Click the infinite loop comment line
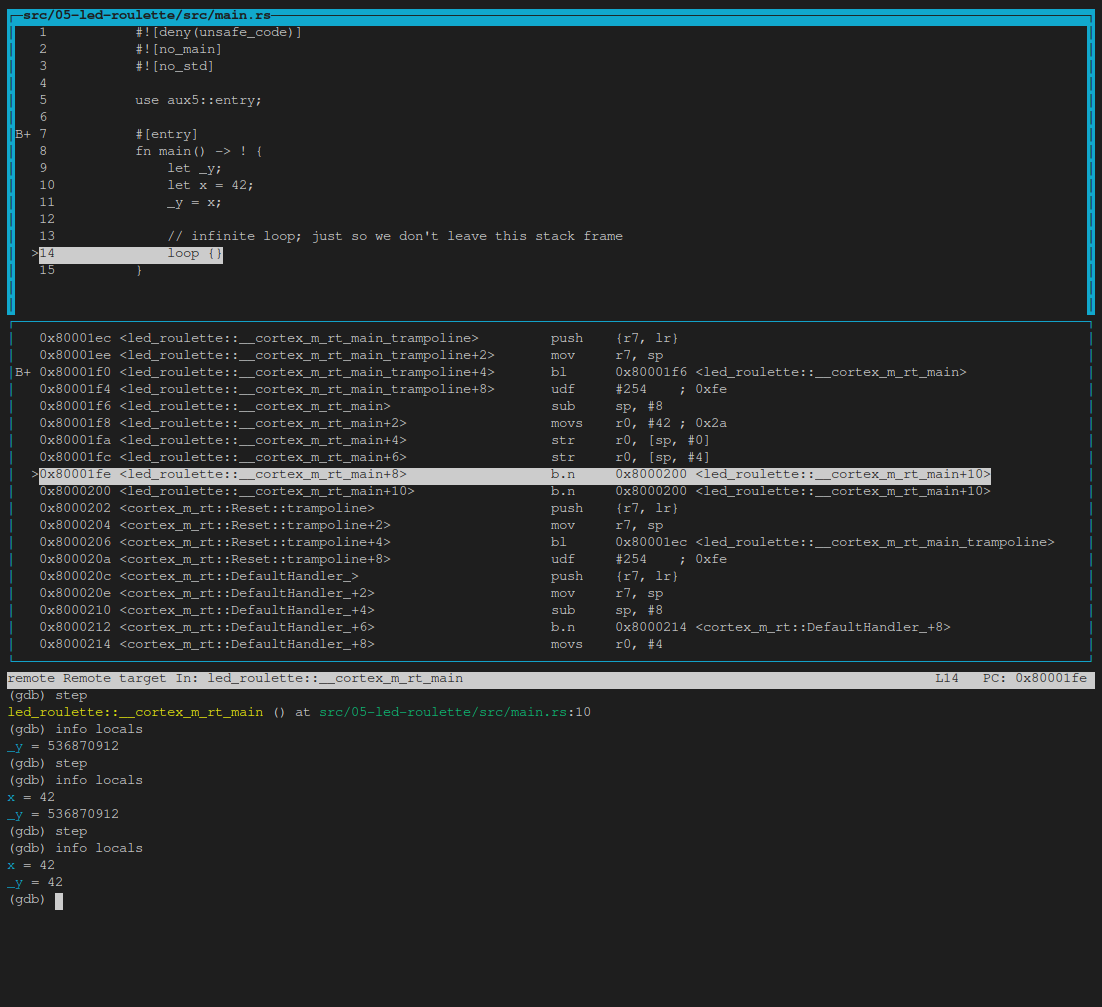The image size is (1102, 1007). (395, 236)
